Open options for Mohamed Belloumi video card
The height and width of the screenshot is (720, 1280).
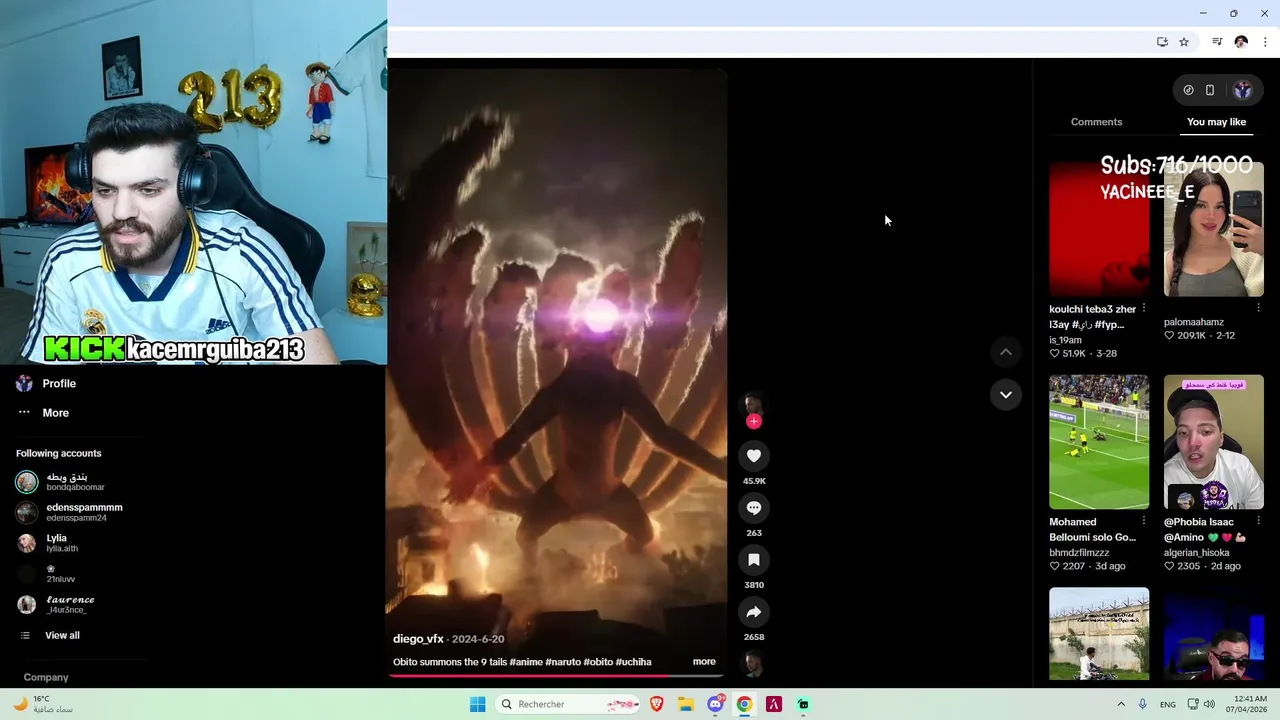(x=1144, y=521)
